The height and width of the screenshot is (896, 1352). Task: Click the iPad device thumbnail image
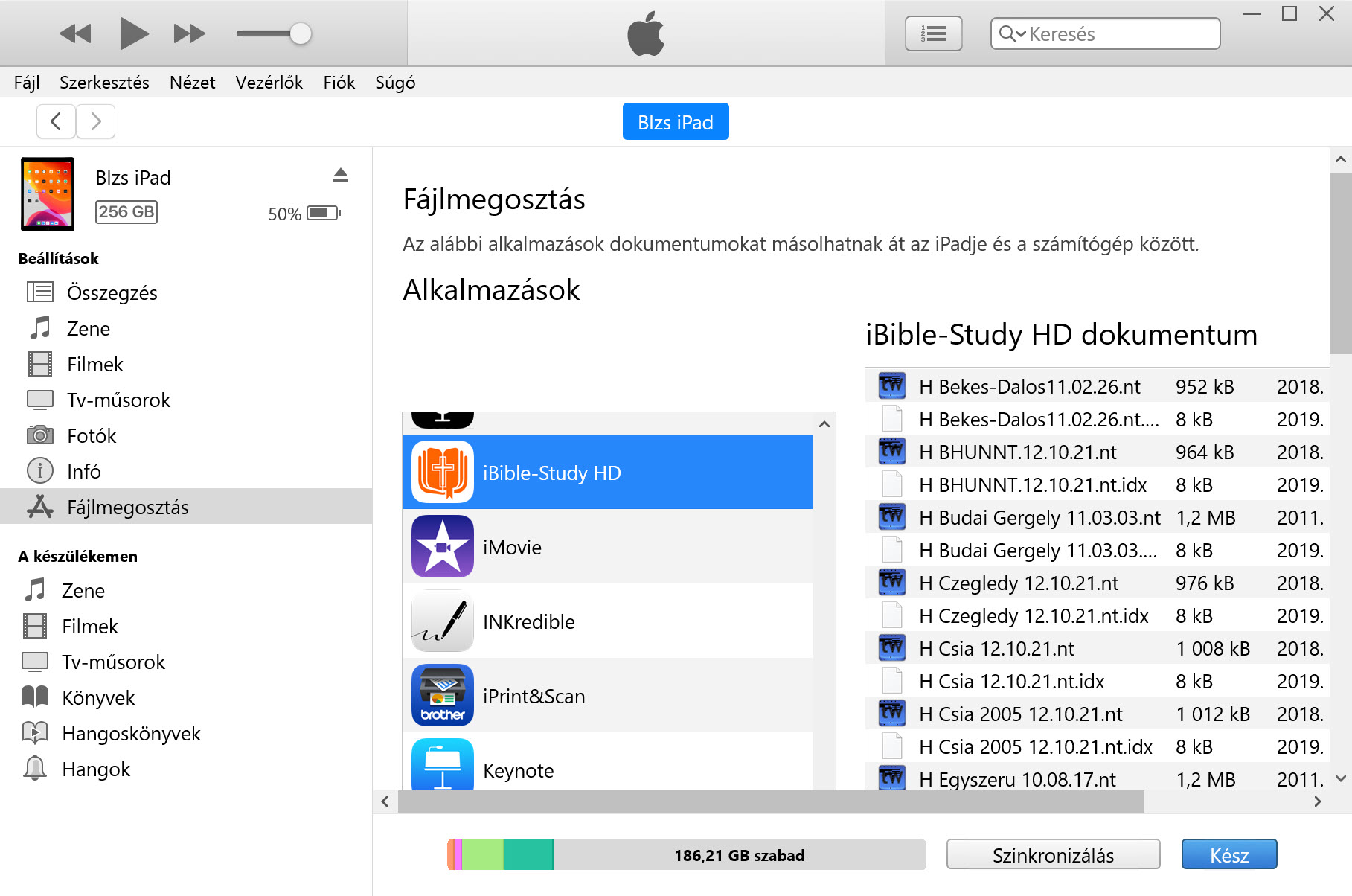point(48,193)
